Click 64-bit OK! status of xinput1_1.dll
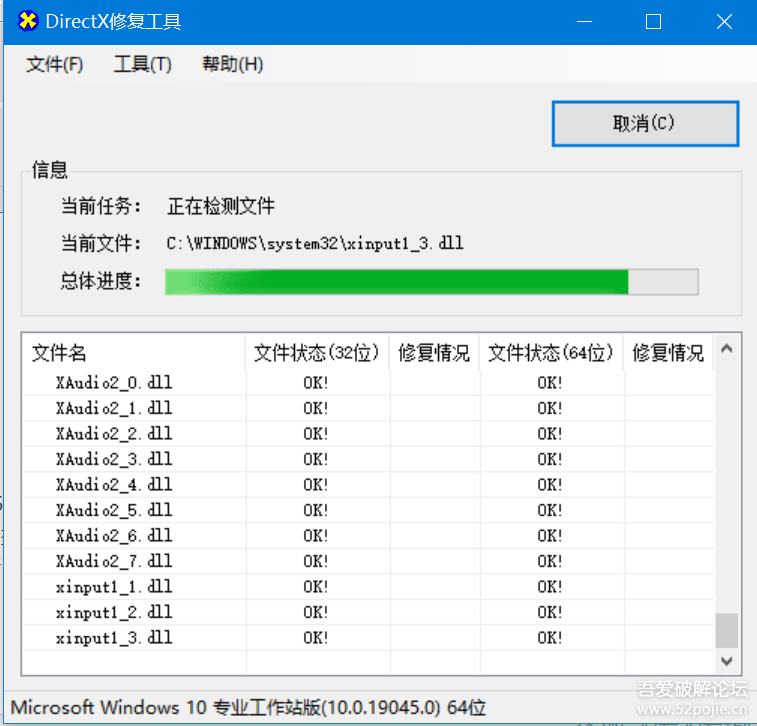The image size is (757, 726). coord(550,587)
